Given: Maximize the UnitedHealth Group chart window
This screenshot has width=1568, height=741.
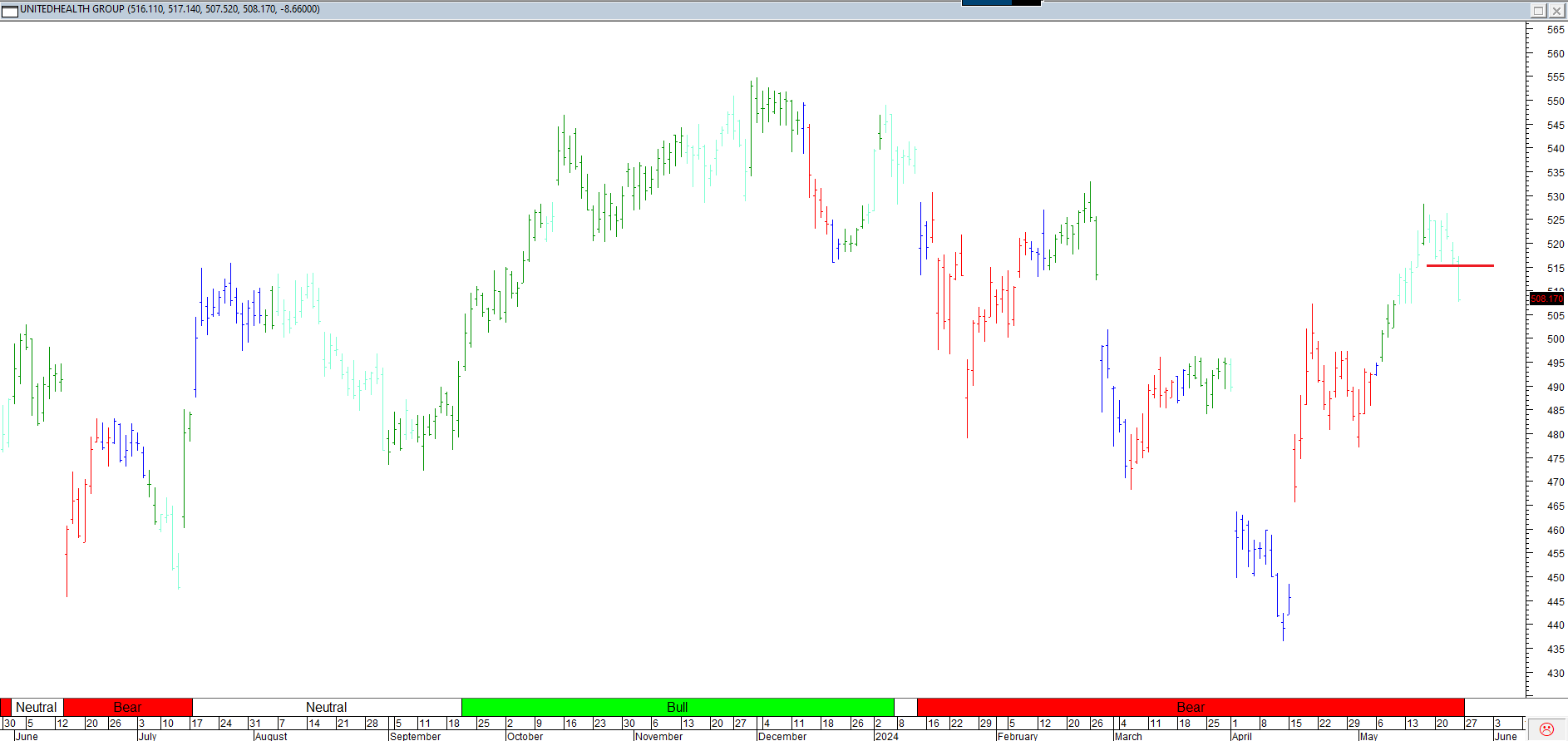Looking at the screenshot, I should tap(1538, 10).
